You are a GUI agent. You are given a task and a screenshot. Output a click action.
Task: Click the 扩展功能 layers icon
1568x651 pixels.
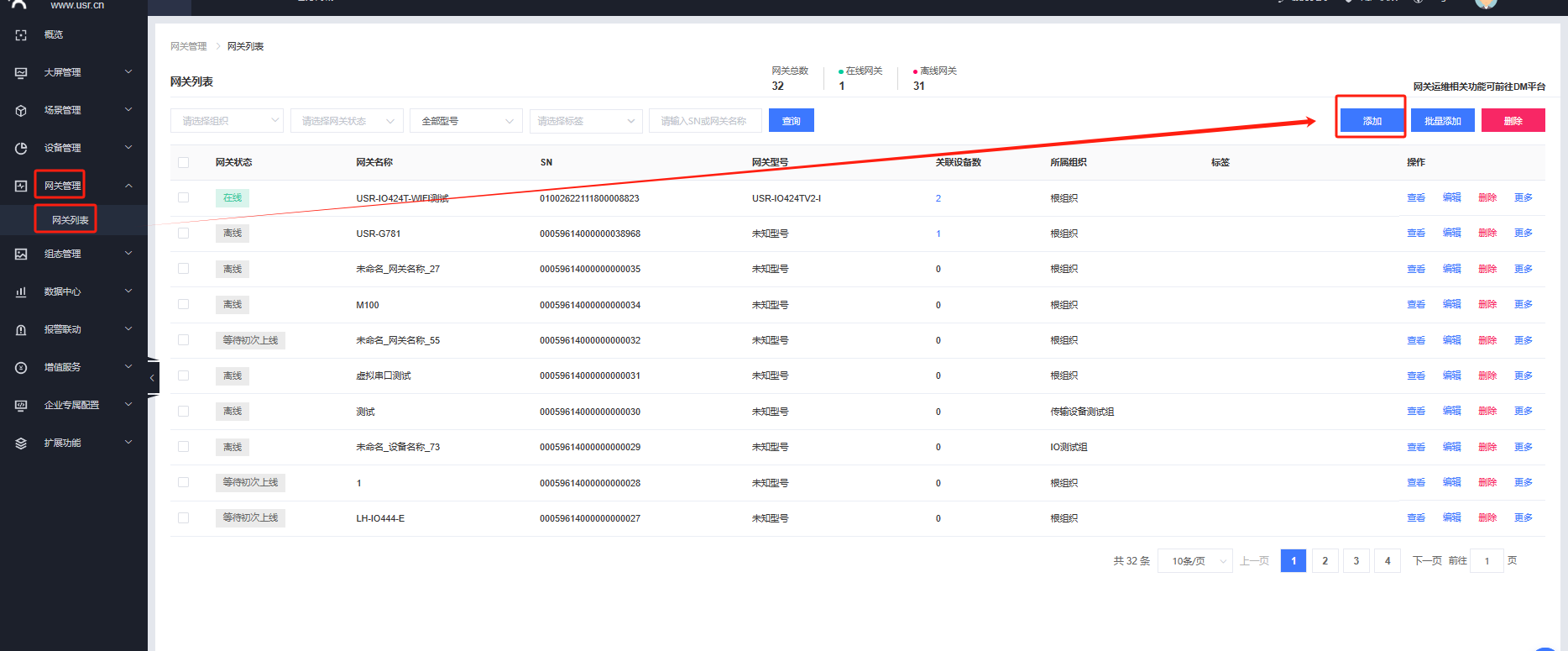click(x=21, y=443)
